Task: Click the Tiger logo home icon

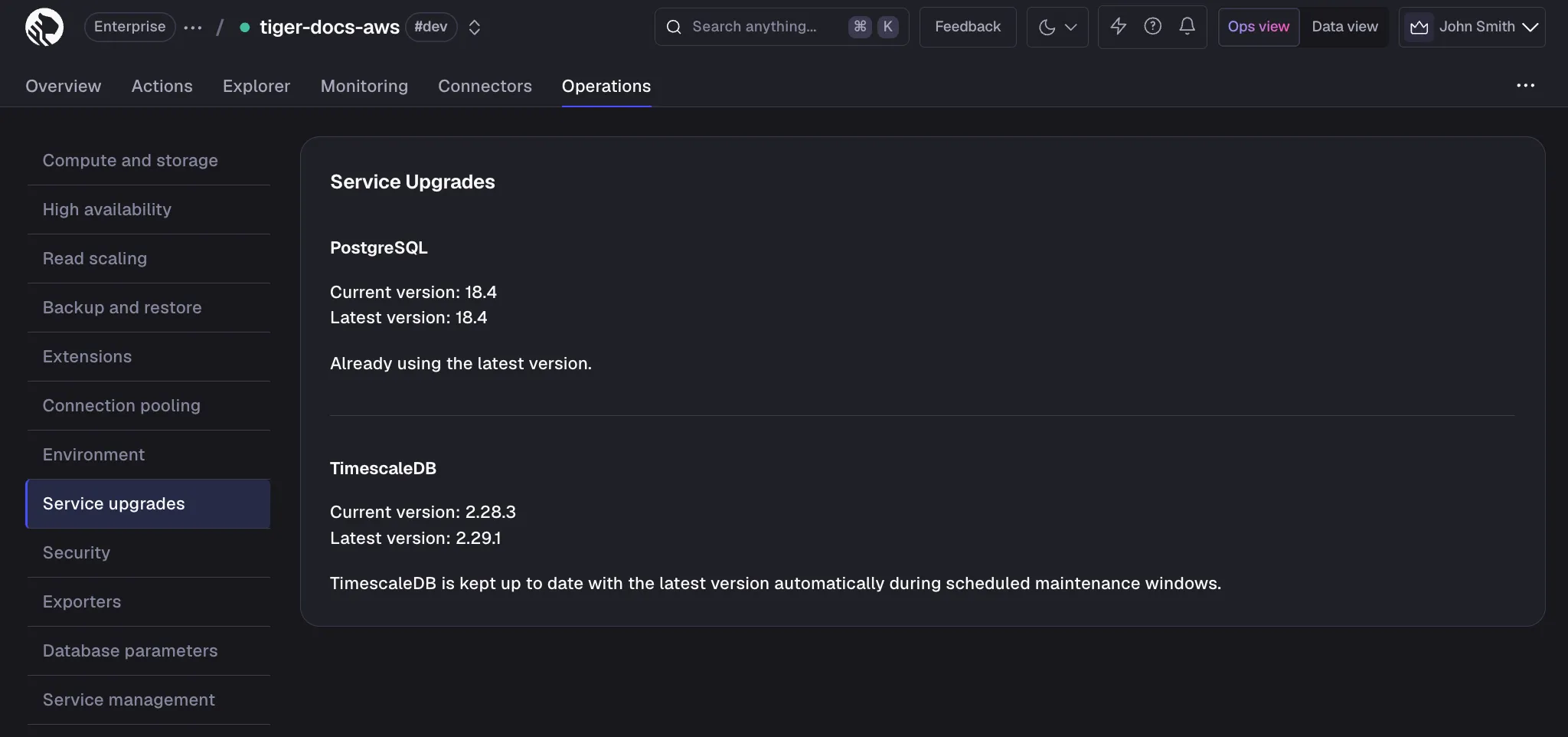Action: pos(44,27)
